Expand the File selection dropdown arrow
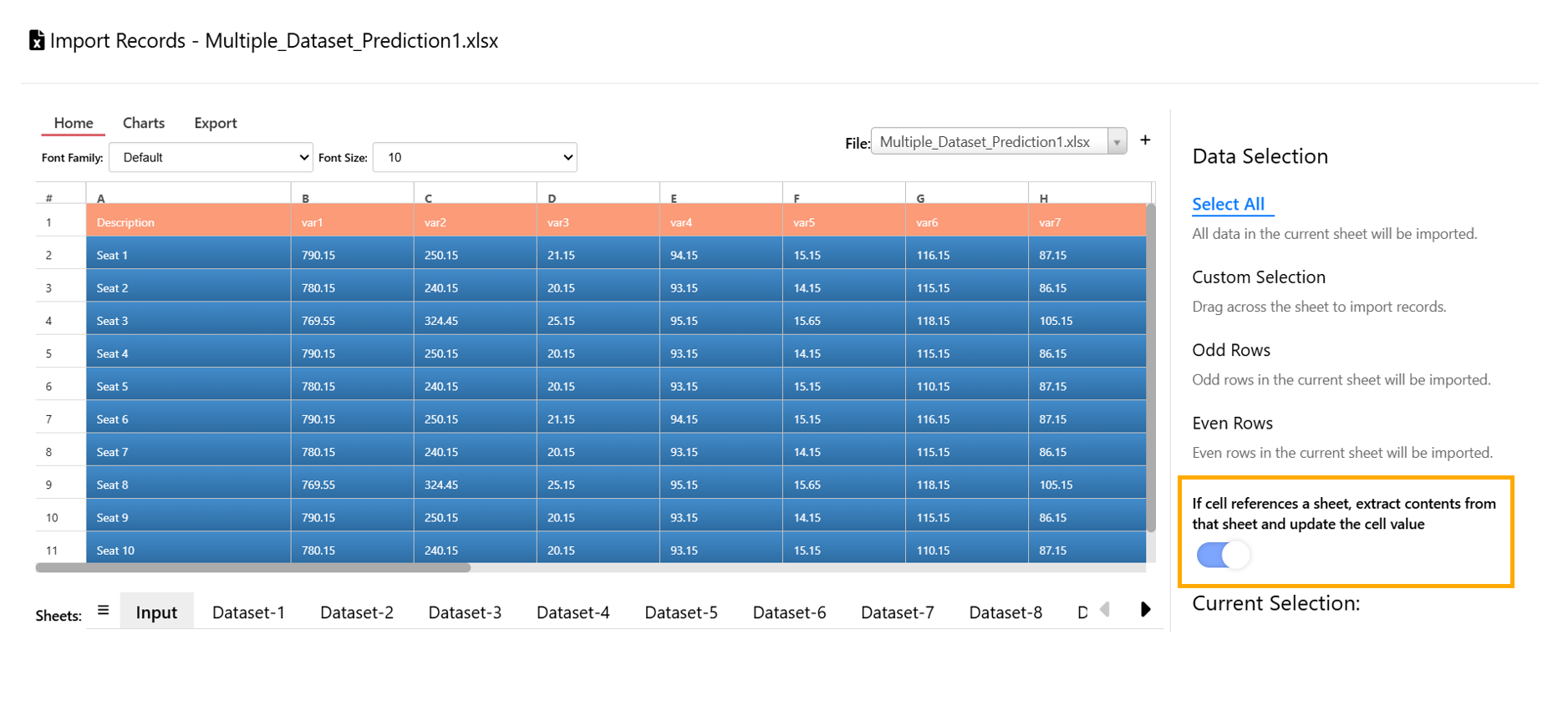 pos(1117,142)
